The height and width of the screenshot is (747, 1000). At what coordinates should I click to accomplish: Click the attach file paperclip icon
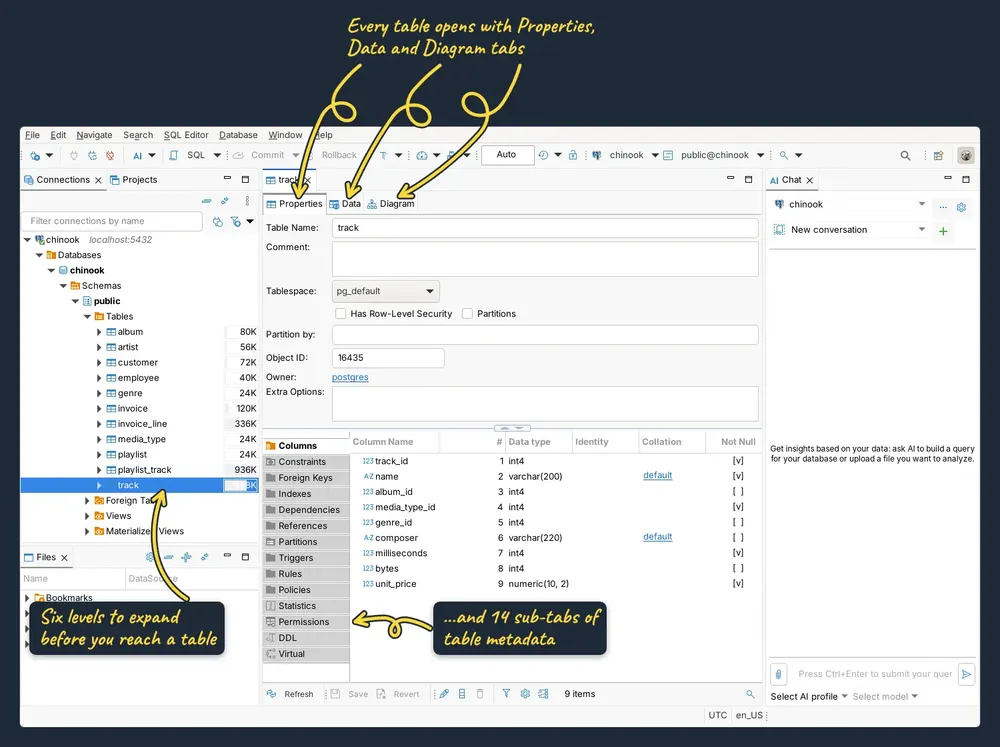click(779, 674)
